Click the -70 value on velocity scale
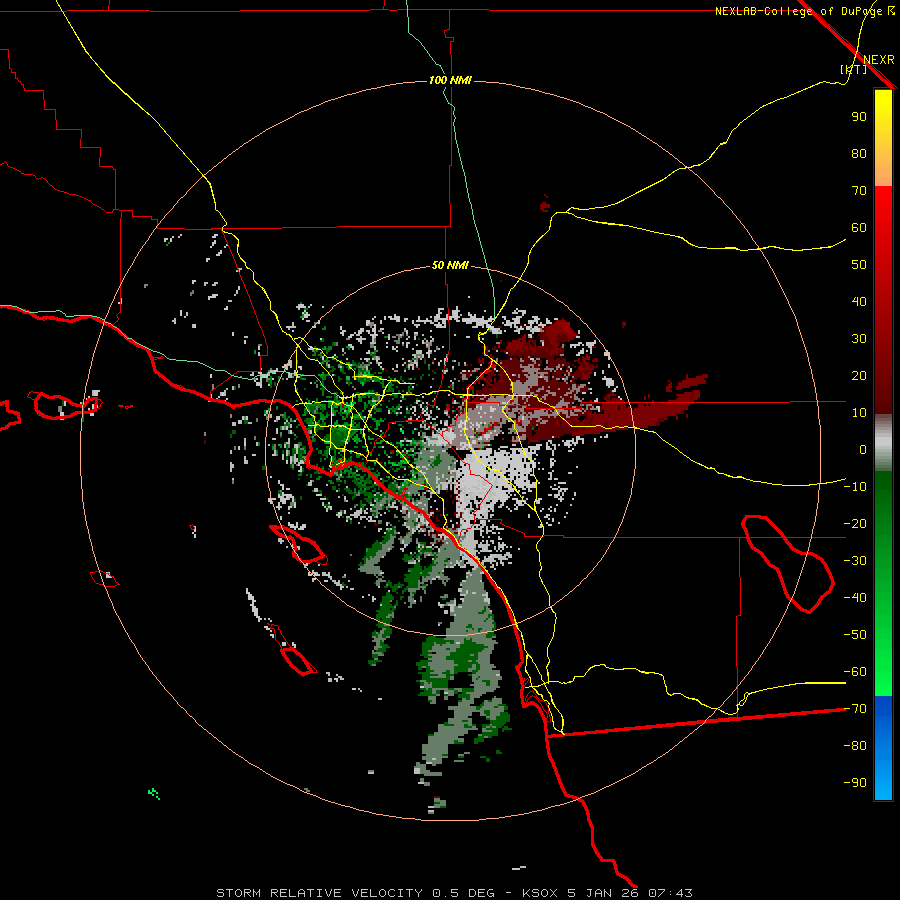The width and height of the screenshot is (900, 900). coord(855,709)
